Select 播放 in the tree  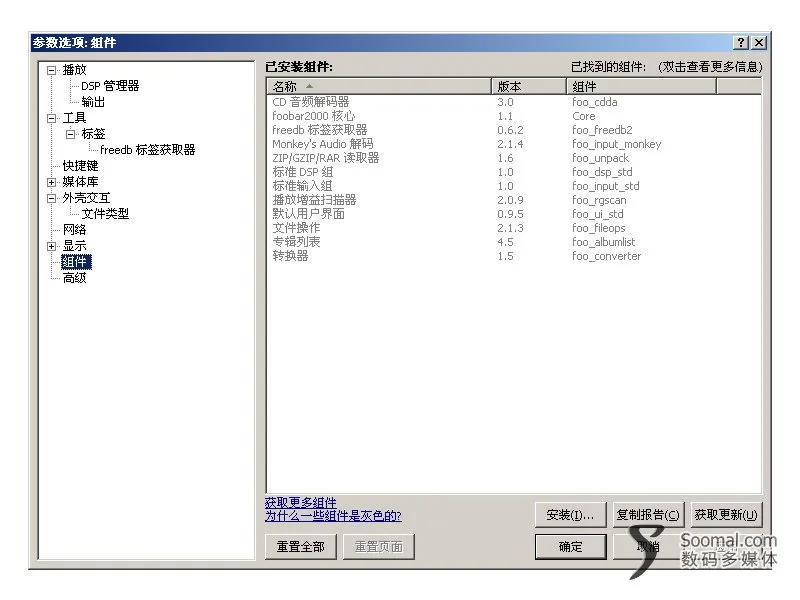74,70
